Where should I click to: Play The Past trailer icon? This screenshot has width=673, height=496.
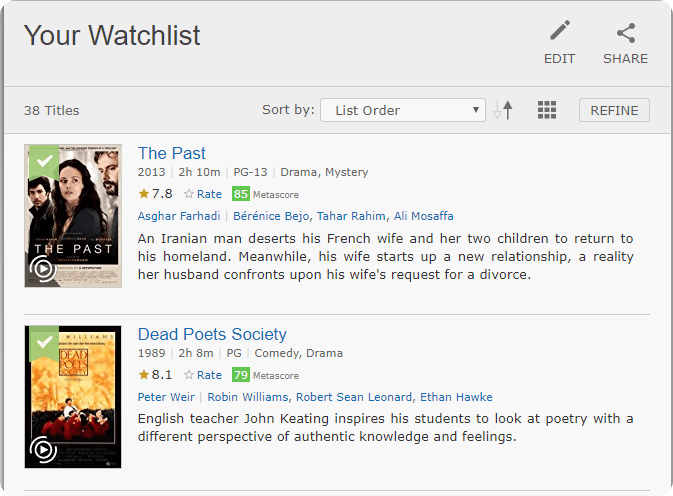pyautogui.click(x=42, y=268)
